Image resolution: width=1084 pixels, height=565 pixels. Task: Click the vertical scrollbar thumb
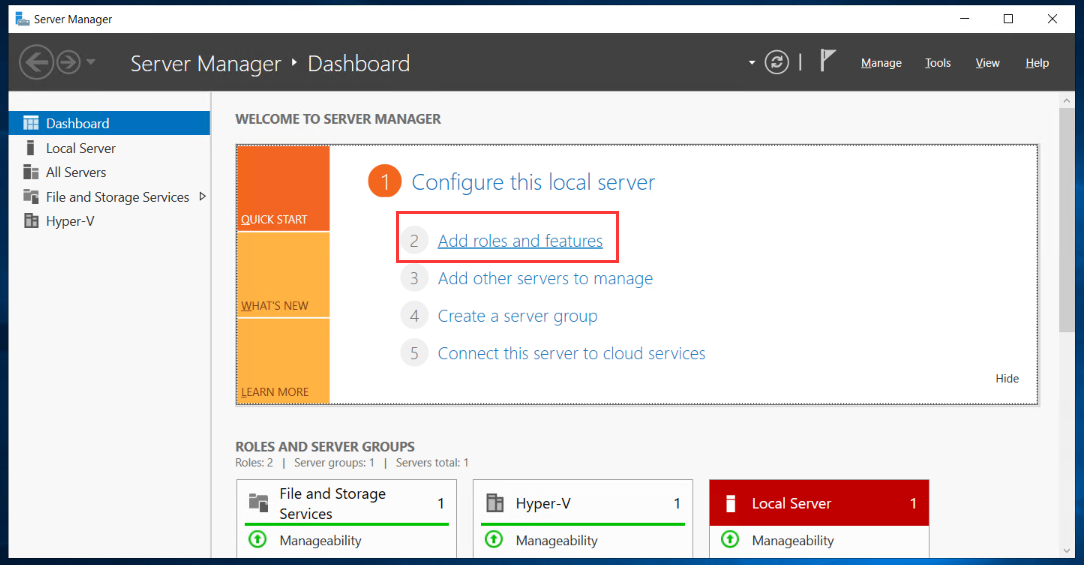pos(1067,221)
